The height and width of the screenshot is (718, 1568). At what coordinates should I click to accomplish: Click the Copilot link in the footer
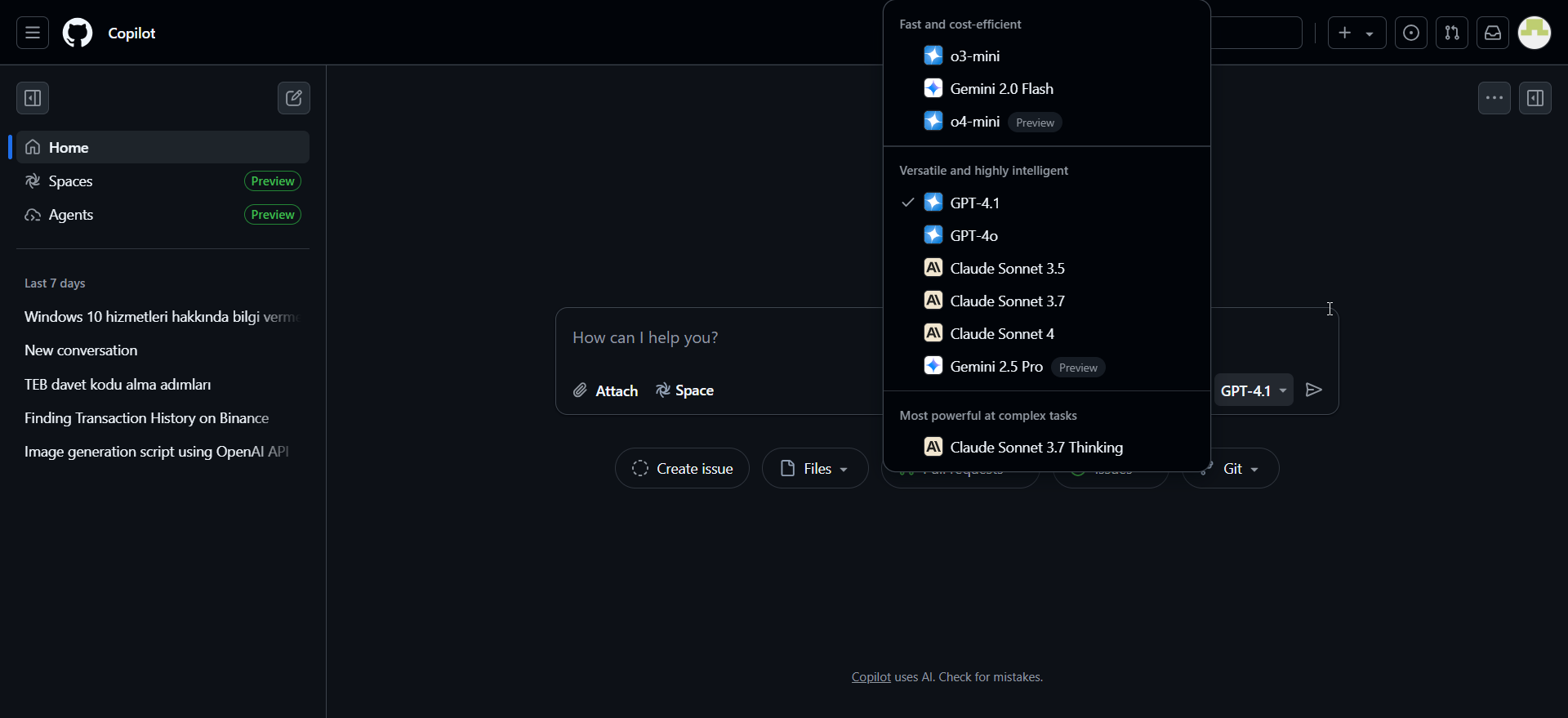point(871,676)
